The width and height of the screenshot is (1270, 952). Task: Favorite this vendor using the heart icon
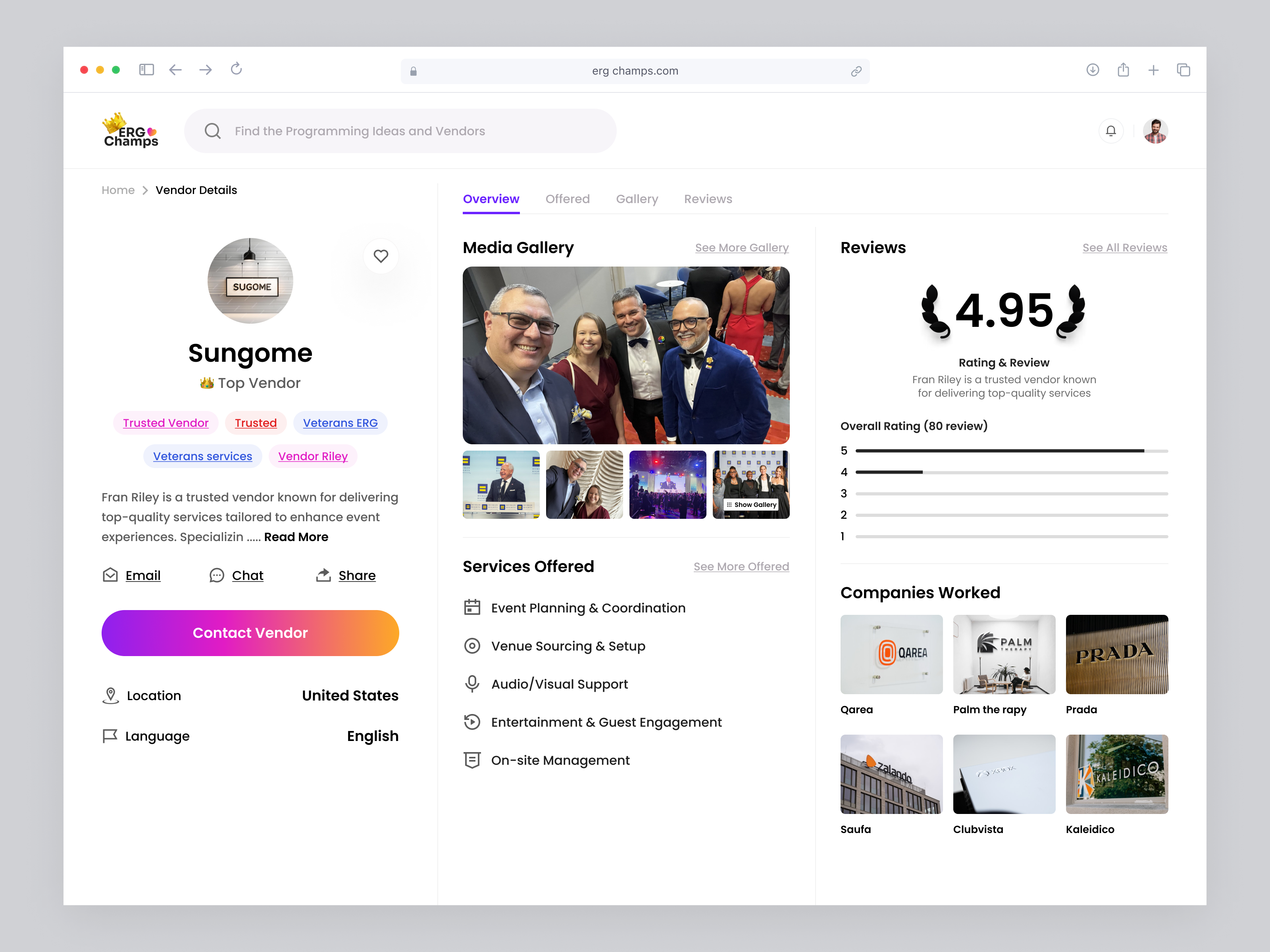(381, 257)
